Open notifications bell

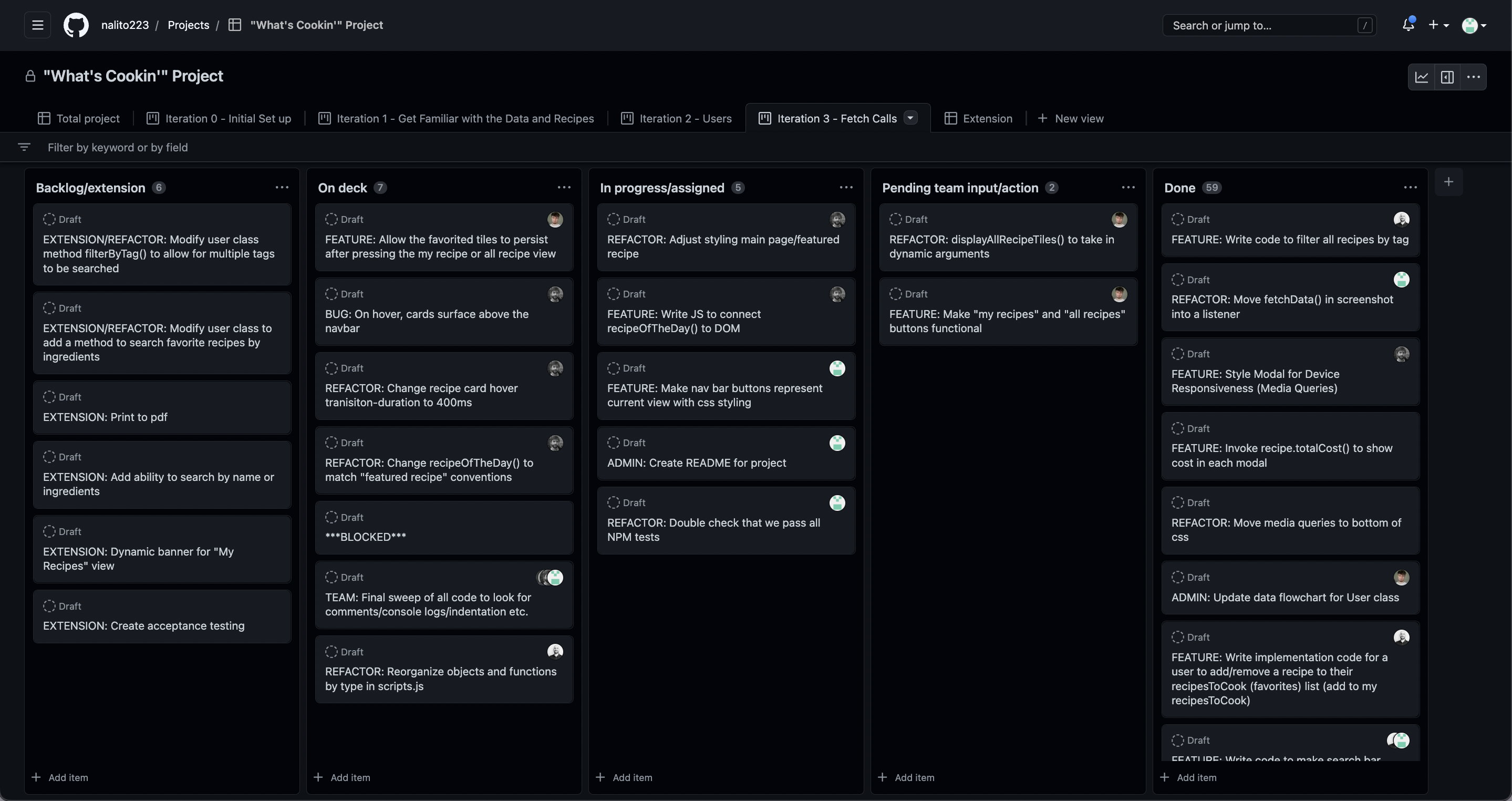[1408, 25]
